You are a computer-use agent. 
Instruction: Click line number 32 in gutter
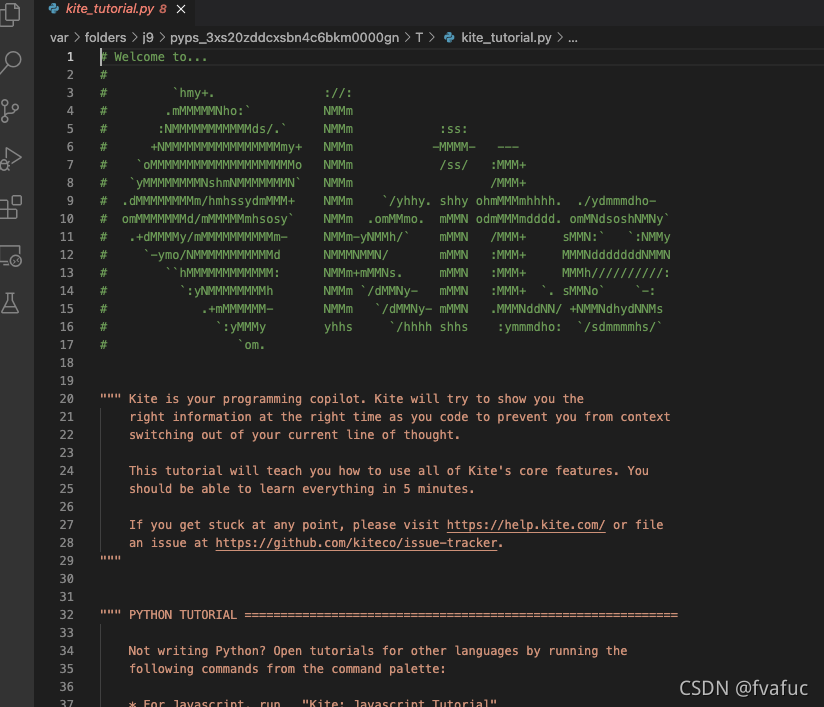[x=66, y=615]
